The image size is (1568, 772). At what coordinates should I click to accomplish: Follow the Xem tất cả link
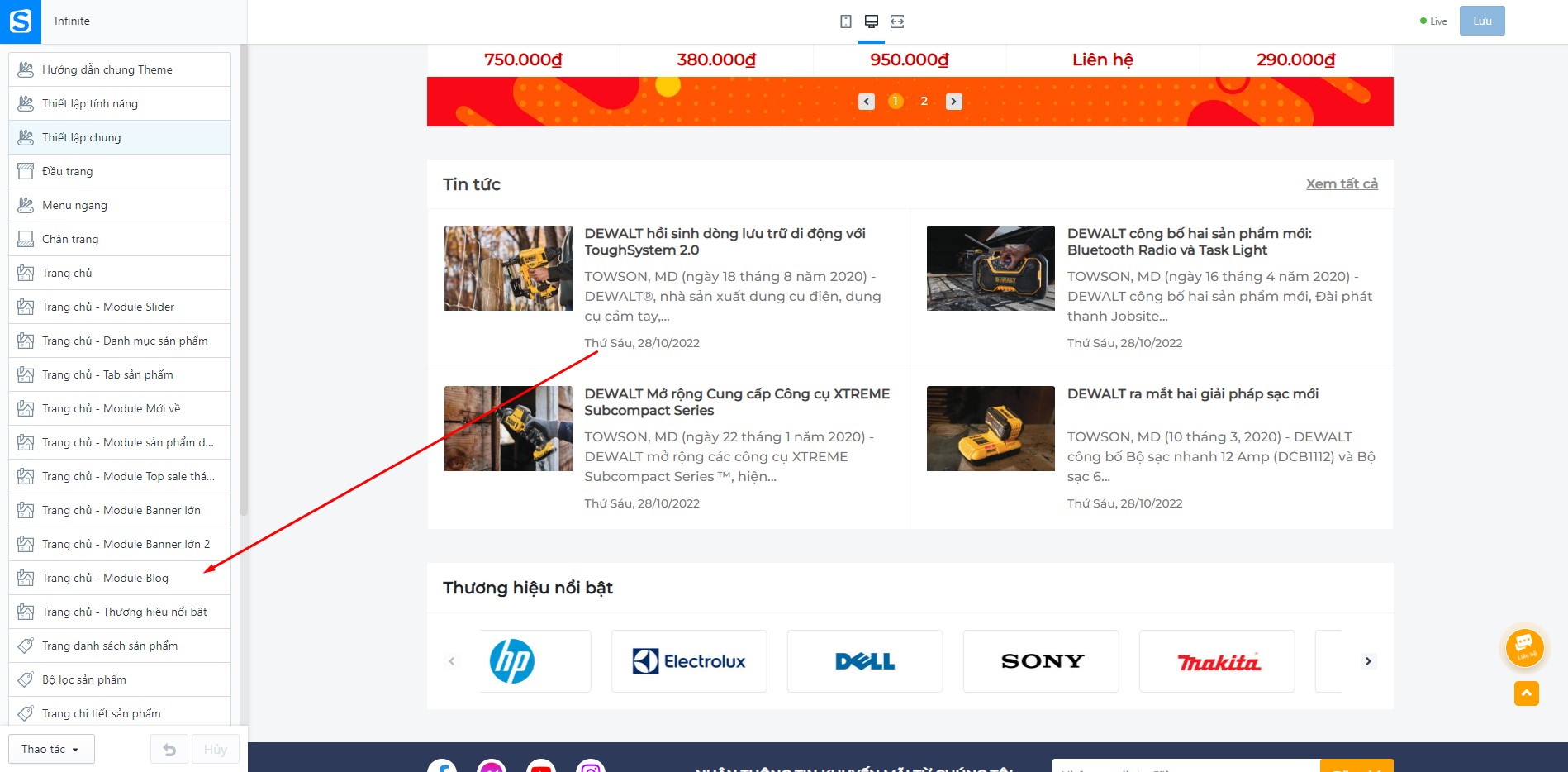pyautogui.click(x=1342, y=183)
